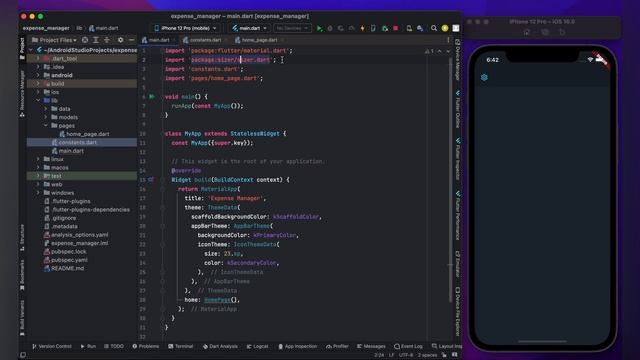640x360 pixels.
Task: Select home_page.dart in project tree
Action: click(84, 134)
